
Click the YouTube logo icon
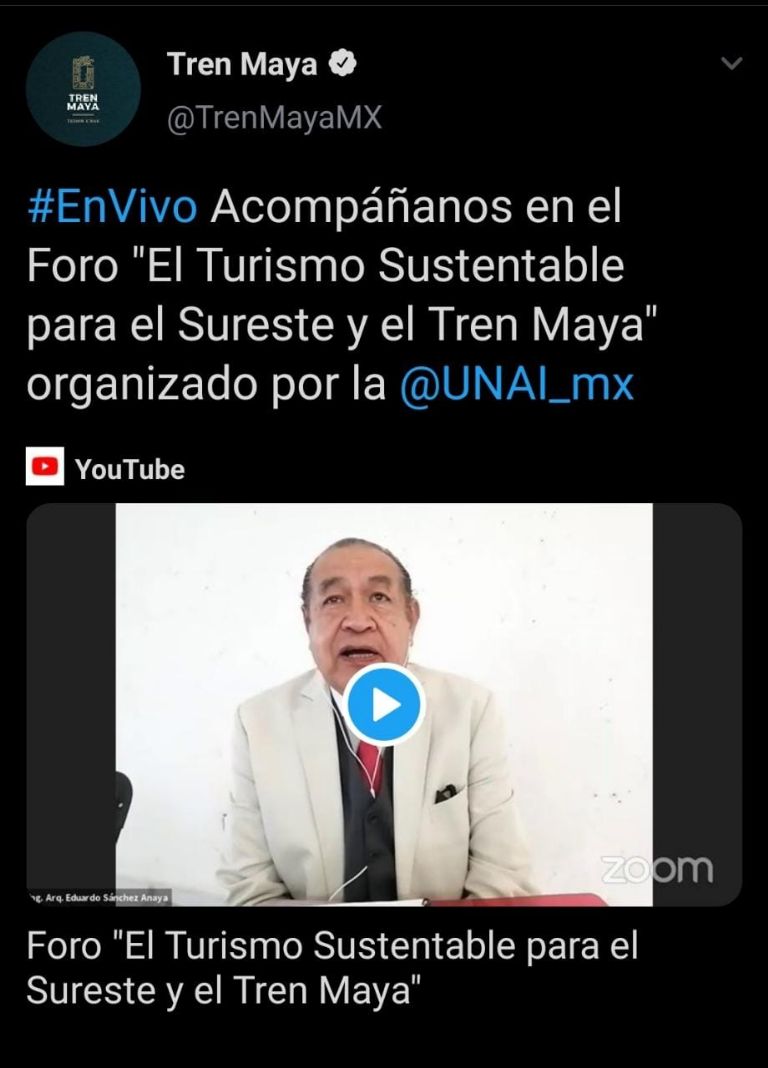click(45, 466)
